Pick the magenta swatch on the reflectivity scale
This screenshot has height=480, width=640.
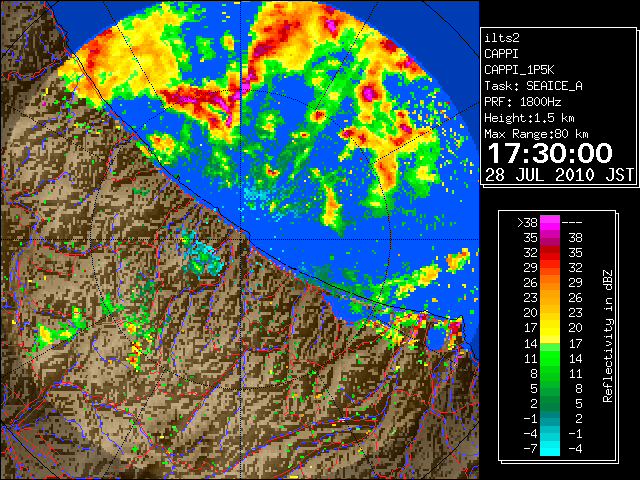click(550, 222)
